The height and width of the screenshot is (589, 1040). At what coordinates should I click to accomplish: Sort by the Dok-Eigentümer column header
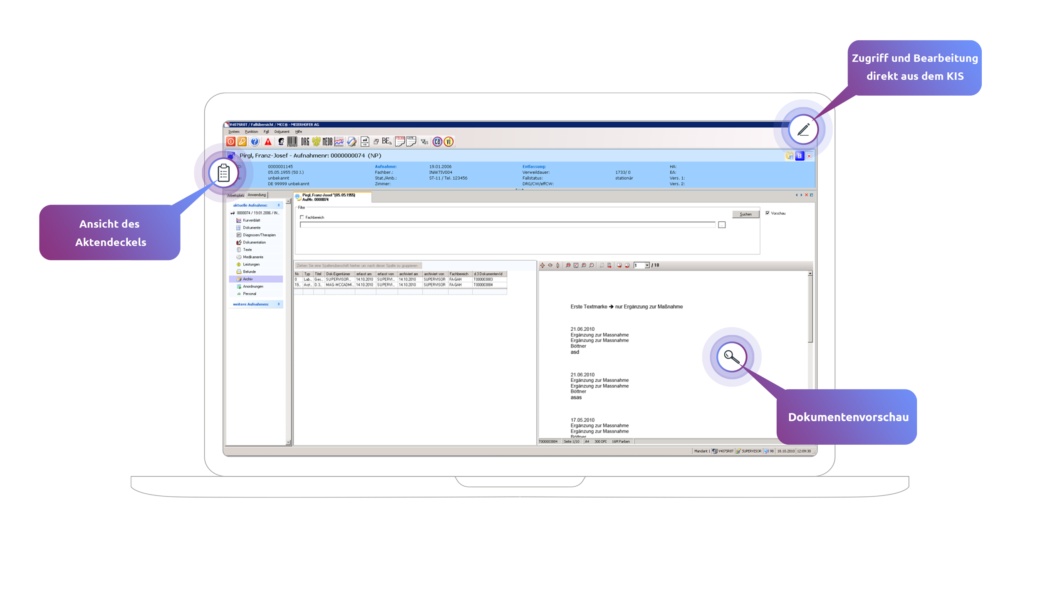pyautogui.click(x=339, y=274)
